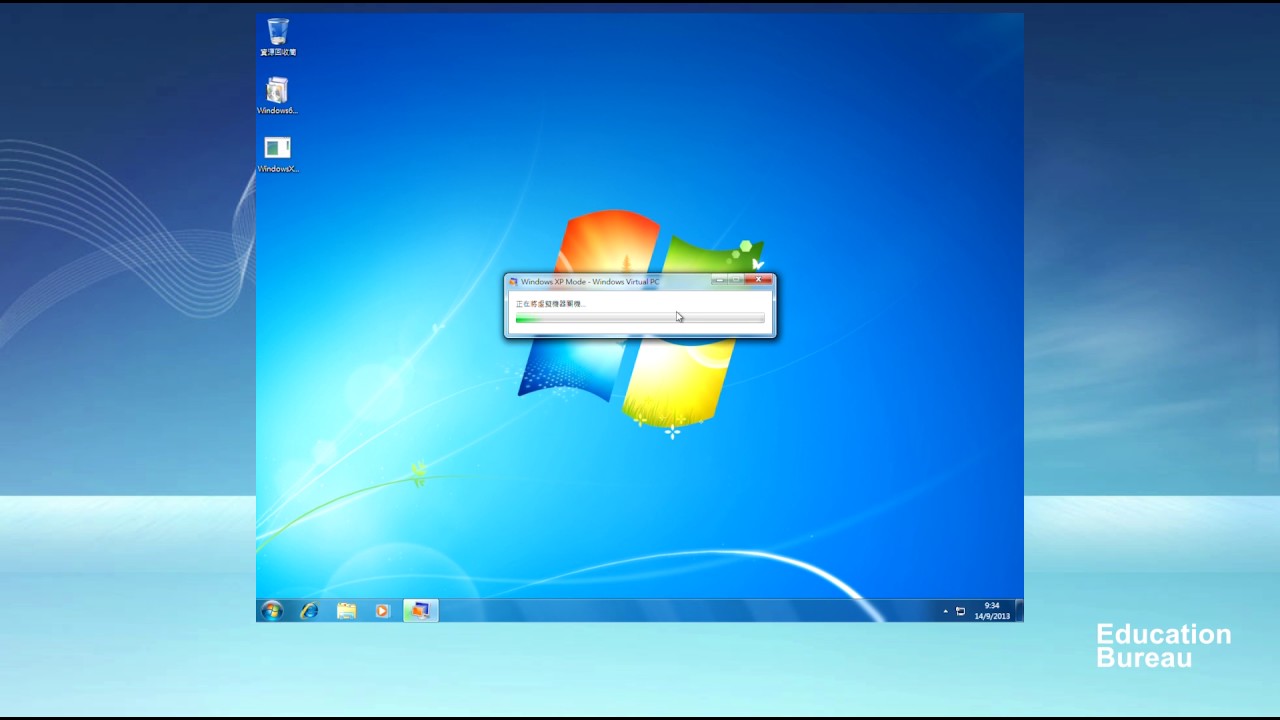The height and width of the screenshot is (720, 1280).
Task: Select the Windows6 installer desktop icon
Action: click(x=277, y=96)
